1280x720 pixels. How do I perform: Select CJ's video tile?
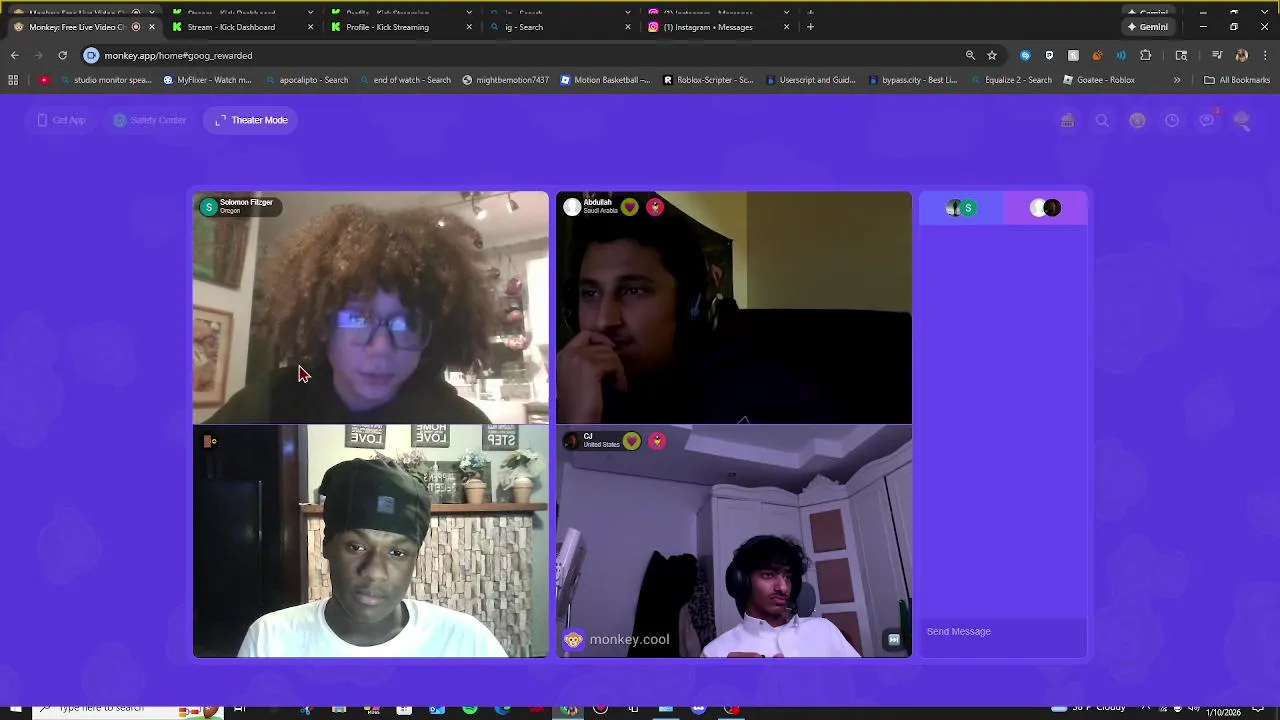click(734, 541)
